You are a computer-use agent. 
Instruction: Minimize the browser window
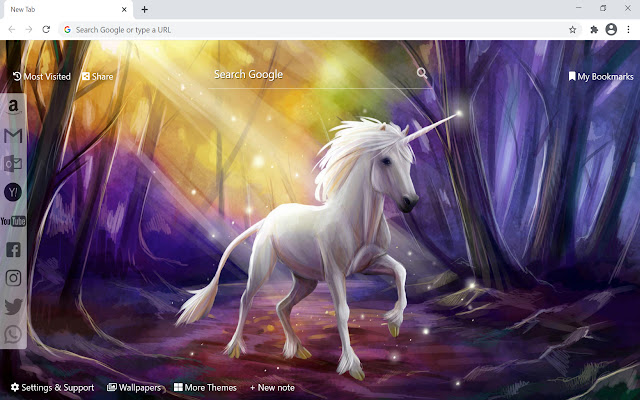[579, 8]
